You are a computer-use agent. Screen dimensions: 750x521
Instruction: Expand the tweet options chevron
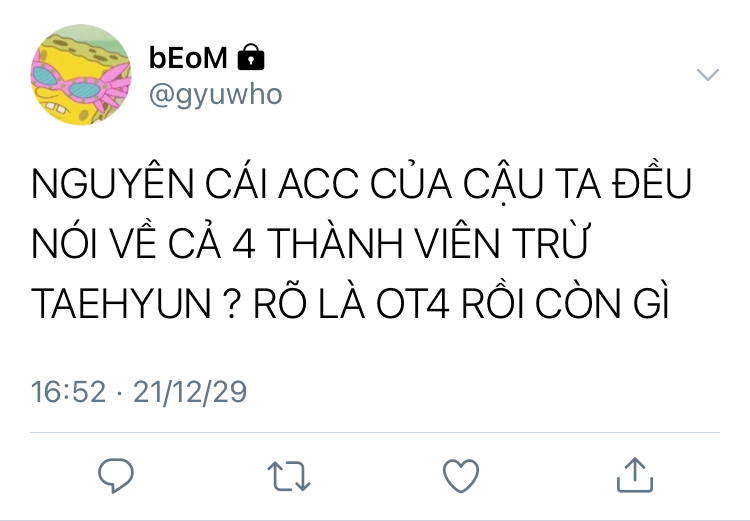(708, 75)
